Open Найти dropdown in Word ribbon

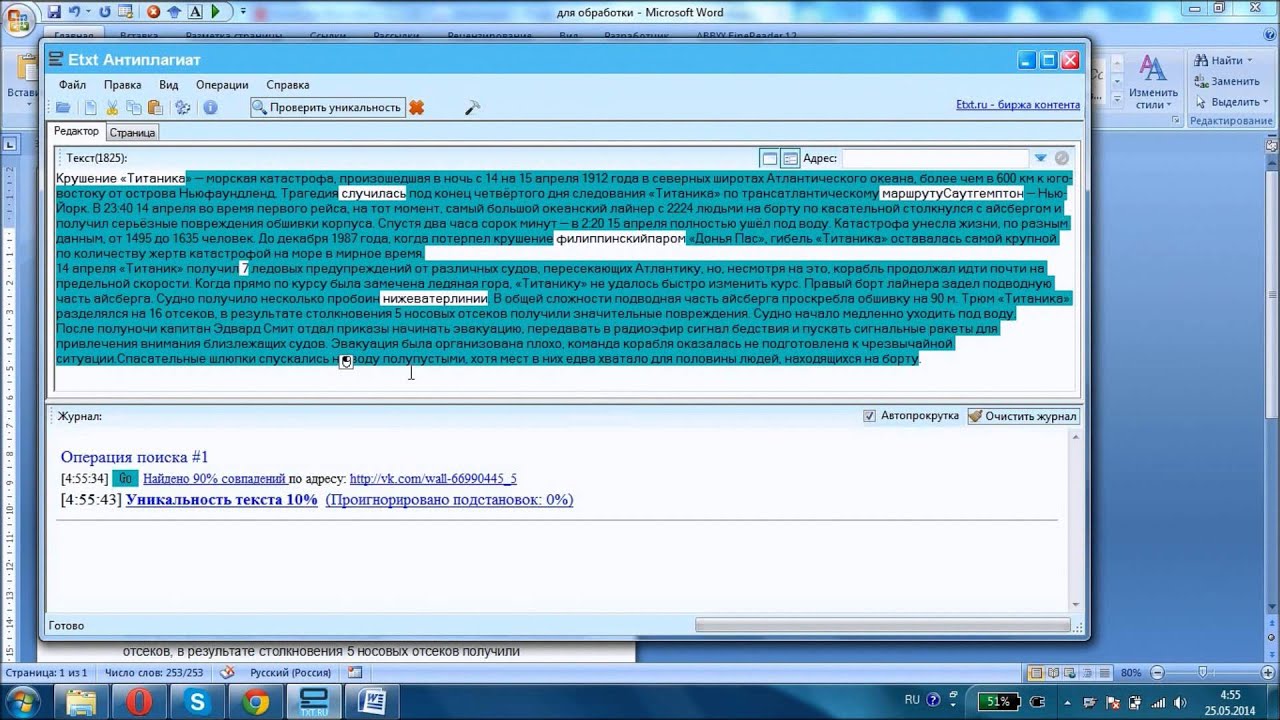pyautogui.click(x=1248, y=60)
